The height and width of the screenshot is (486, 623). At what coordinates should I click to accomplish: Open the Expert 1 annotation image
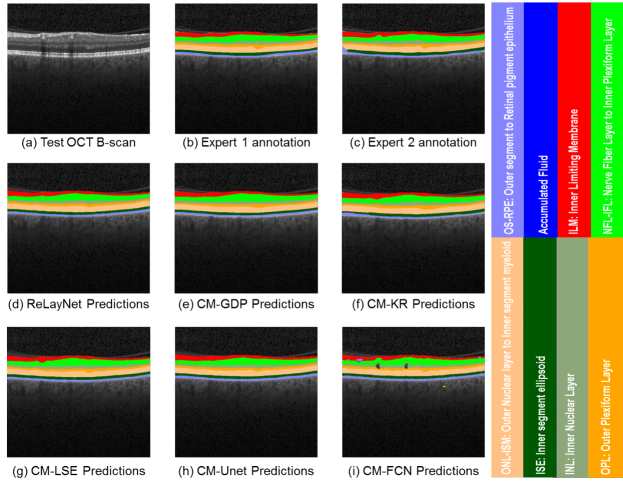pyautogui.click(x=246, y=69)
